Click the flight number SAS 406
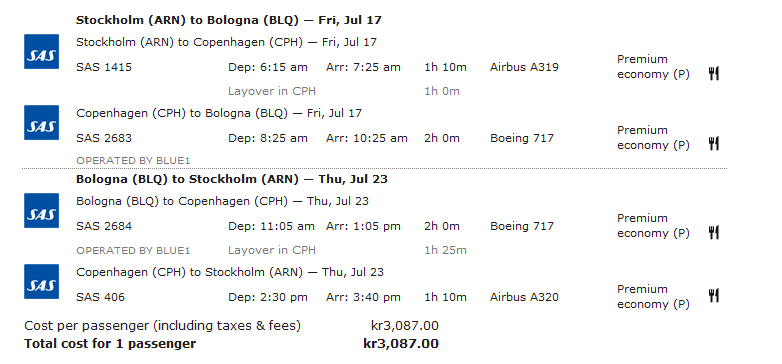The image size is (782, 364). click(100, 298)
